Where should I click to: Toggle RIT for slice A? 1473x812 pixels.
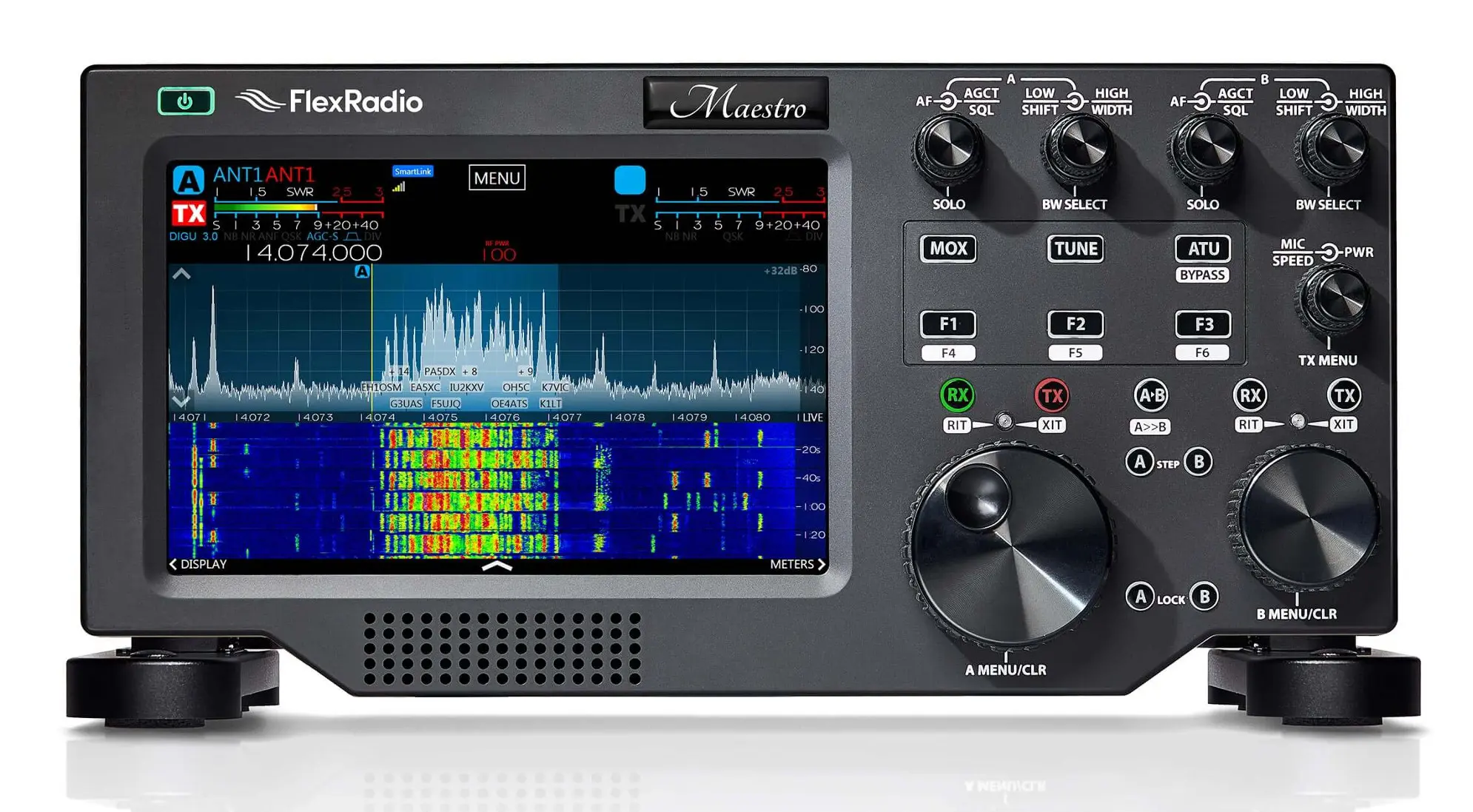click(957, 426)
